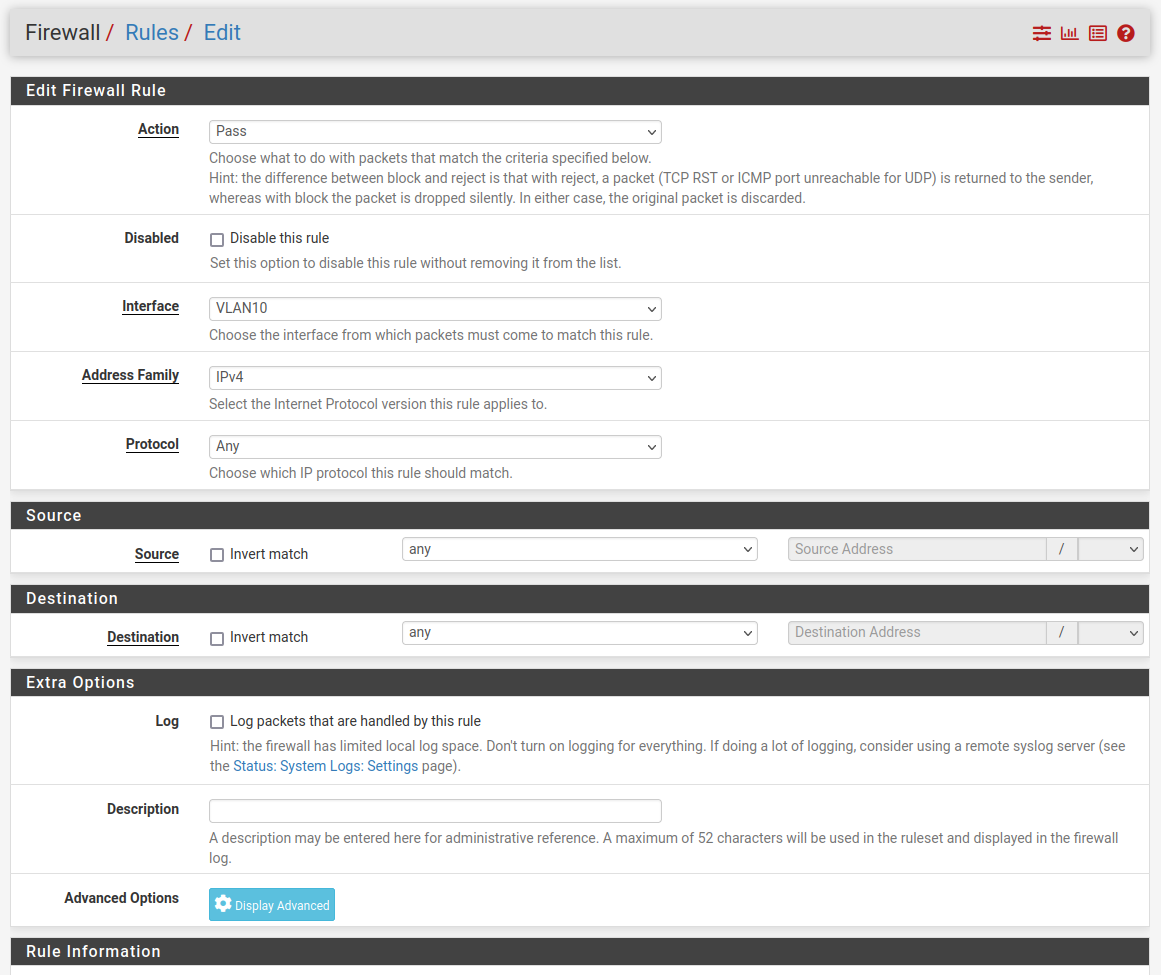Viewport: 1161px width, 975px height.
Task: Open Status: System Logs: Settings link
Action: click(326, 766)
